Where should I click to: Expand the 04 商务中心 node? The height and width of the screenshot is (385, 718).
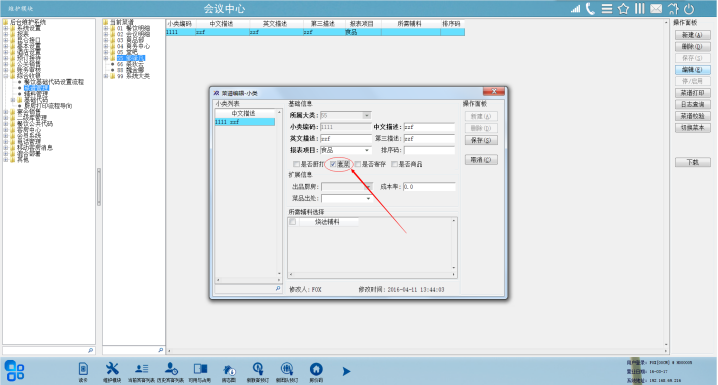(x=106, y=46)
